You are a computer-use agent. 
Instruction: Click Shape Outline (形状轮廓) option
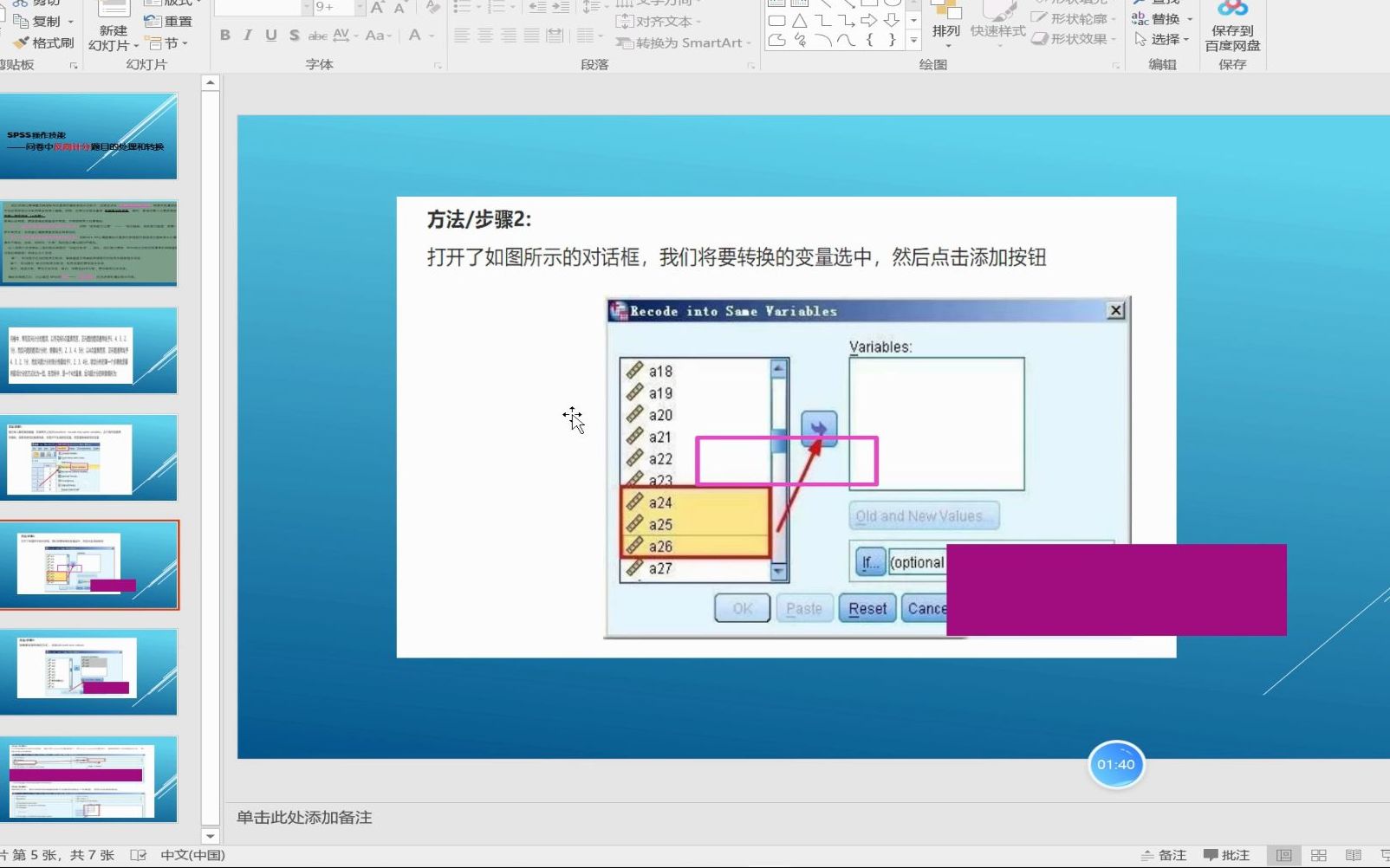coord(1074,18)
